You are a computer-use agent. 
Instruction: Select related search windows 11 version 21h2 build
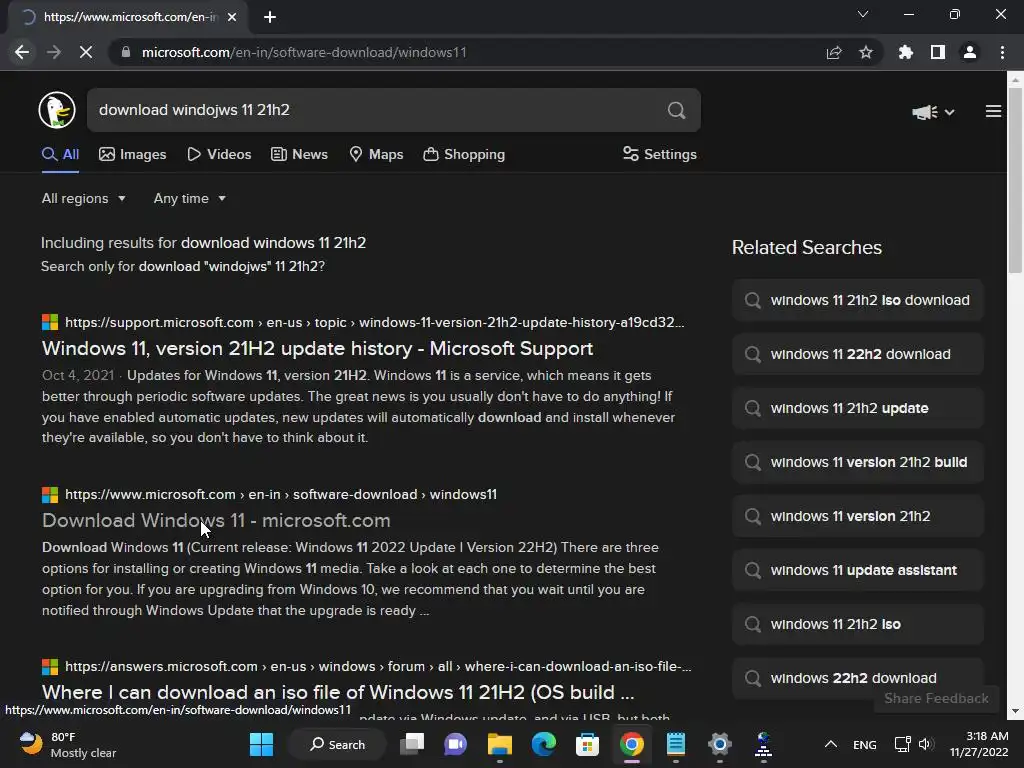pos(857,462)
